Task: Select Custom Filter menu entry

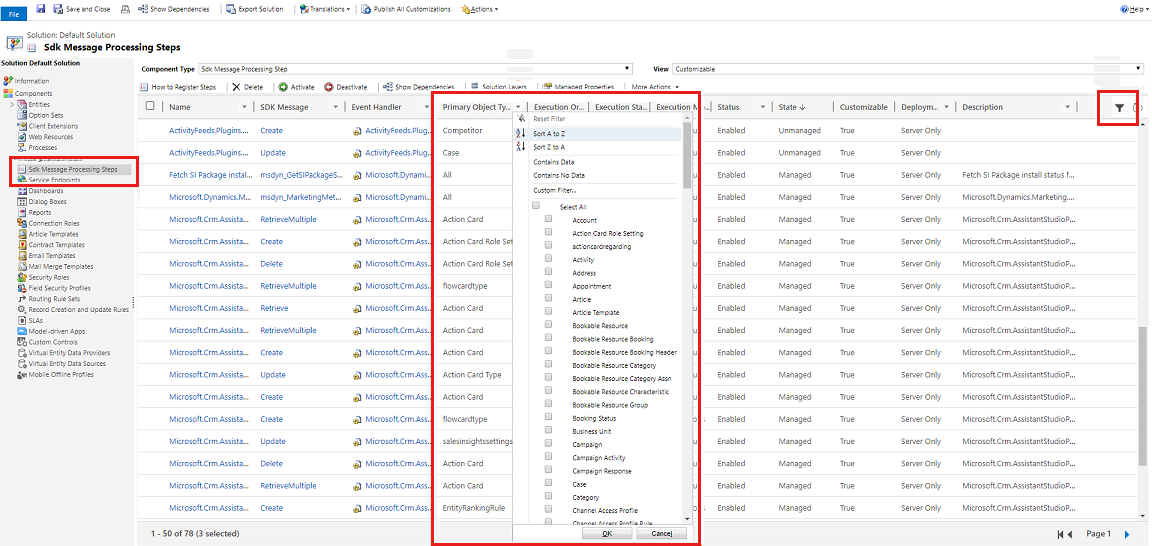Action: tap(555, 190)
